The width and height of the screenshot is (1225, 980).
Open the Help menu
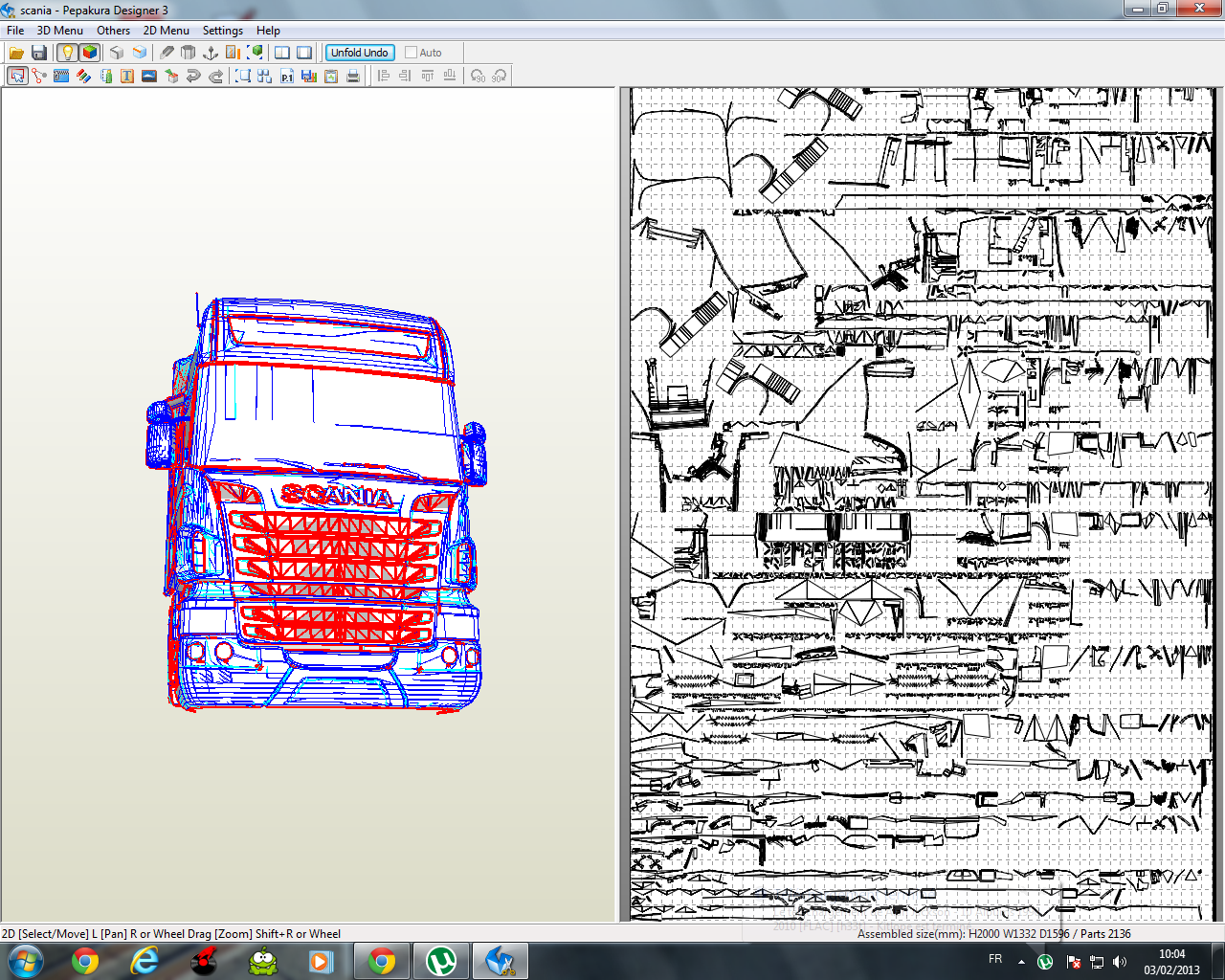tap(268, 30)
